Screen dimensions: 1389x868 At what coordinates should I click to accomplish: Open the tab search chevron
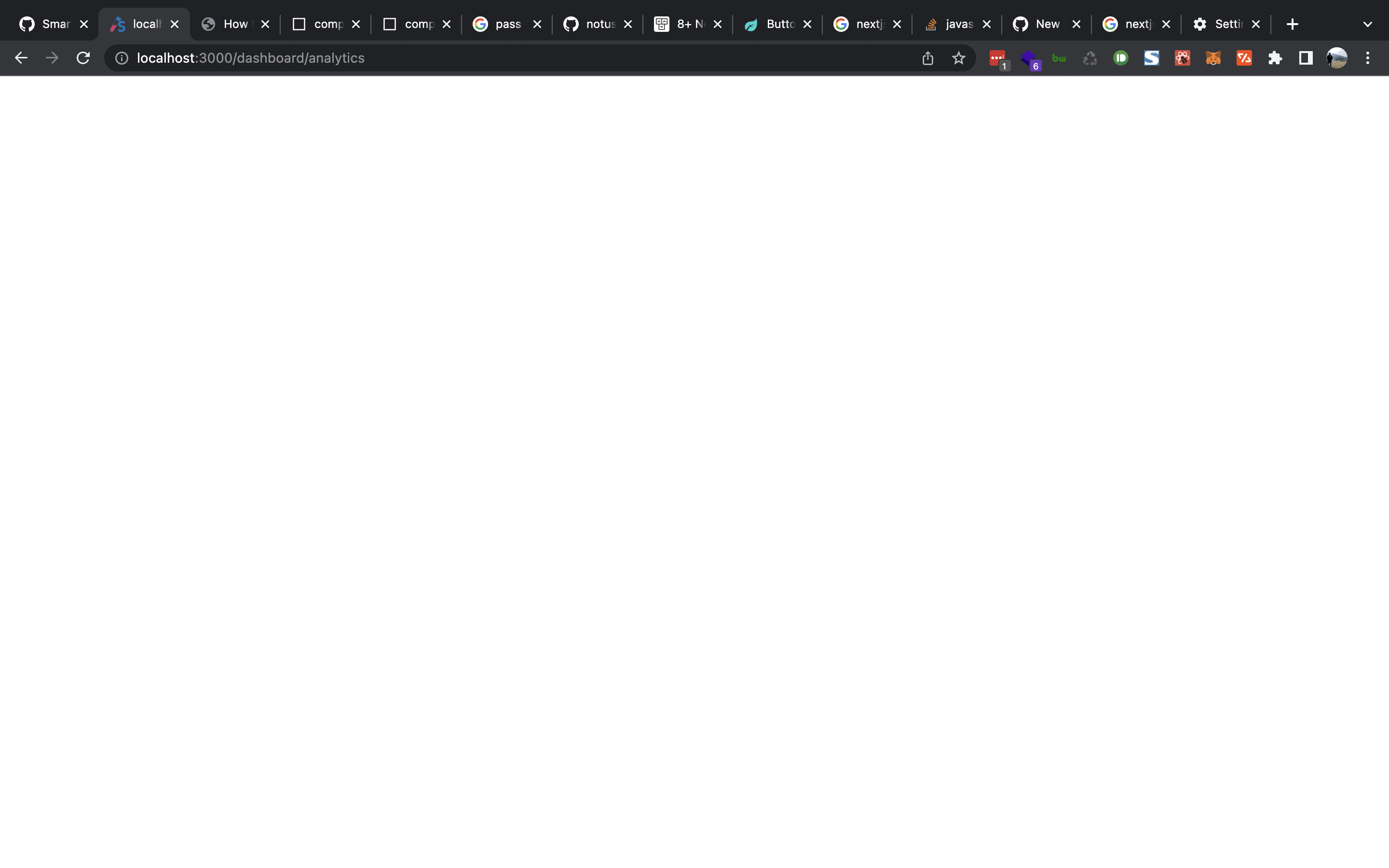(x=1367, y=24)
